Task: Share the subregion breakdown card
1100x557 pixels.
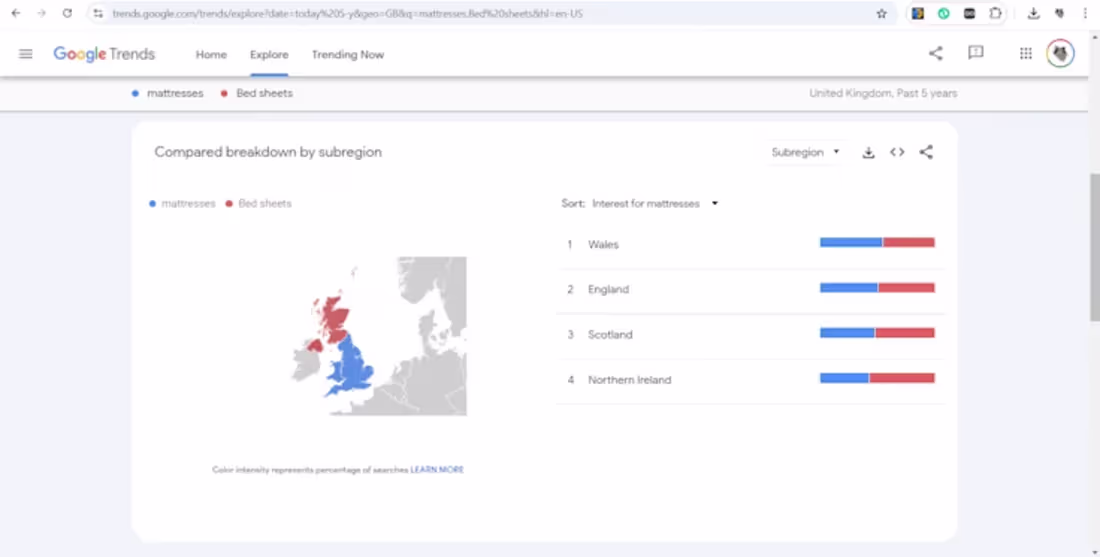Action: 926,153
